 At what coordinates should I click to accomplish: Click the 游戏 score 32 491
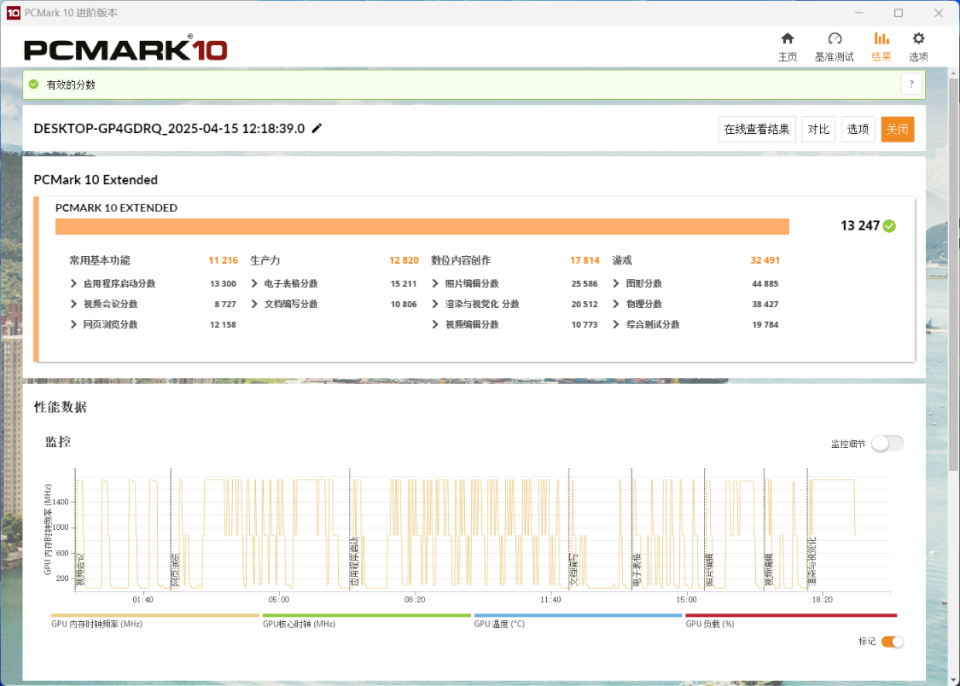click(x=765, y=260)
